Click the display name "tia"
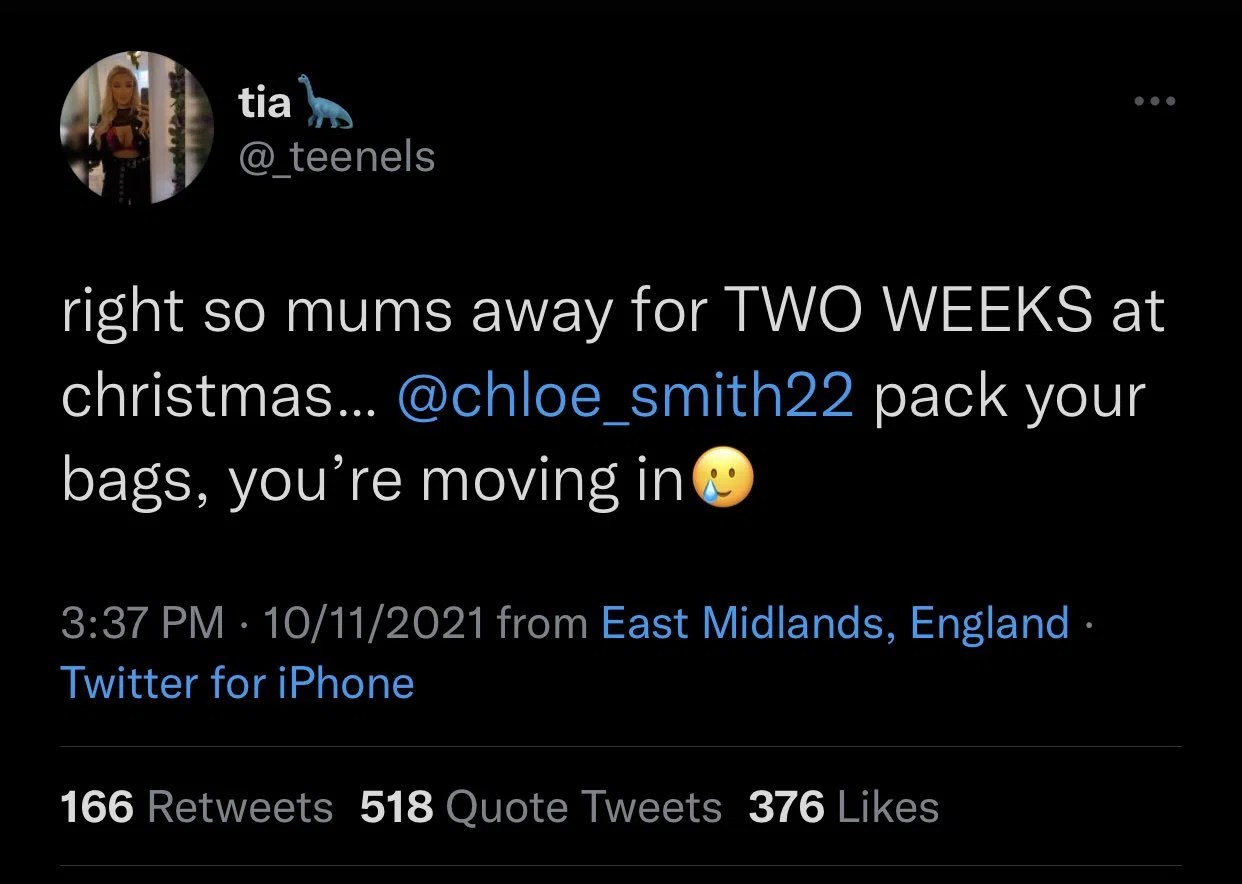The height and width of the screenshot is (884, 1242). click(x=265, y=102)
